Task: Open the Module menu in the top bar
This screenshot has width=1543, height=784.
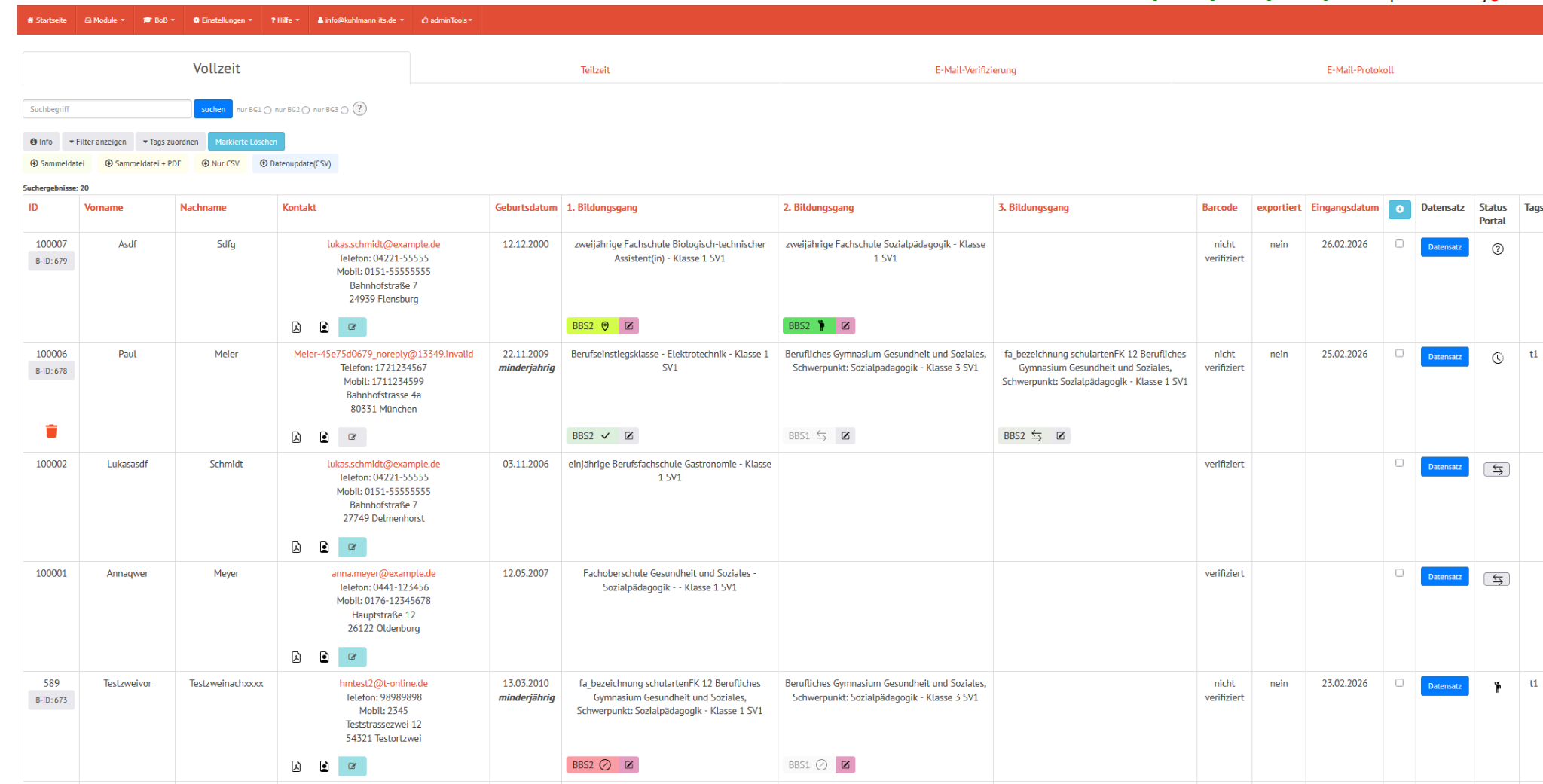Action: (x=105, y=20)
